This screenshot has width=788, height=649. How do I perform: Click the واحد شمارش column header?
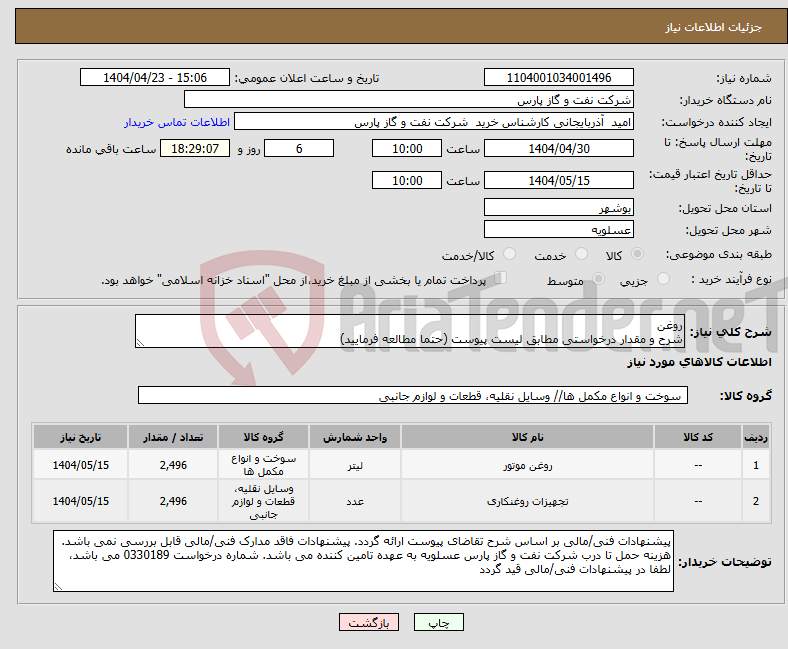[355, 437]
